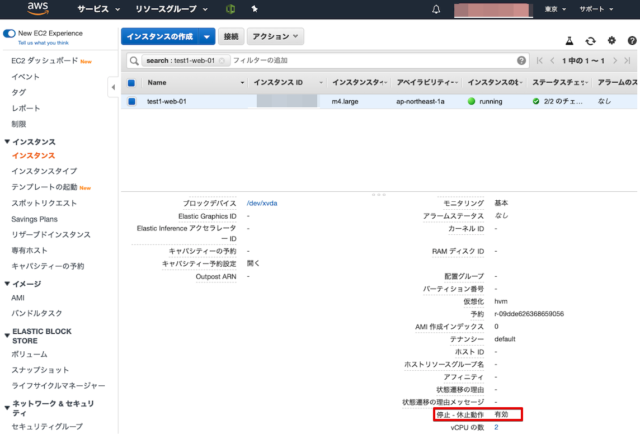Uncheck the test1-web-01 row checkbox
Screen dimensions: 640x434
pyautogui.click(x=131, y=101)
